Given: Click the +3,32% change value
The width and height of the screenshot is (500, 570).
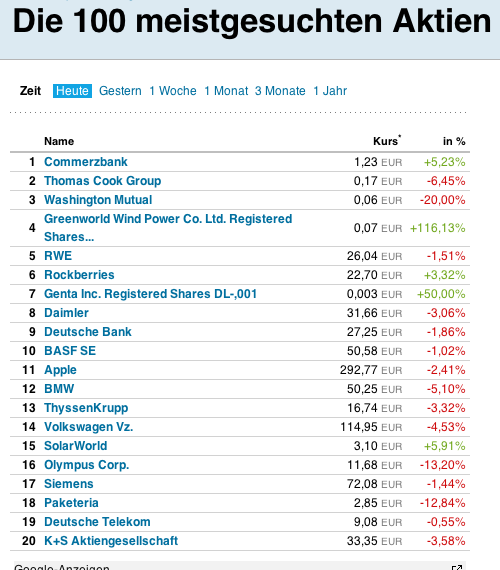Looking at the screenshot, I should [x=445, y=275].
